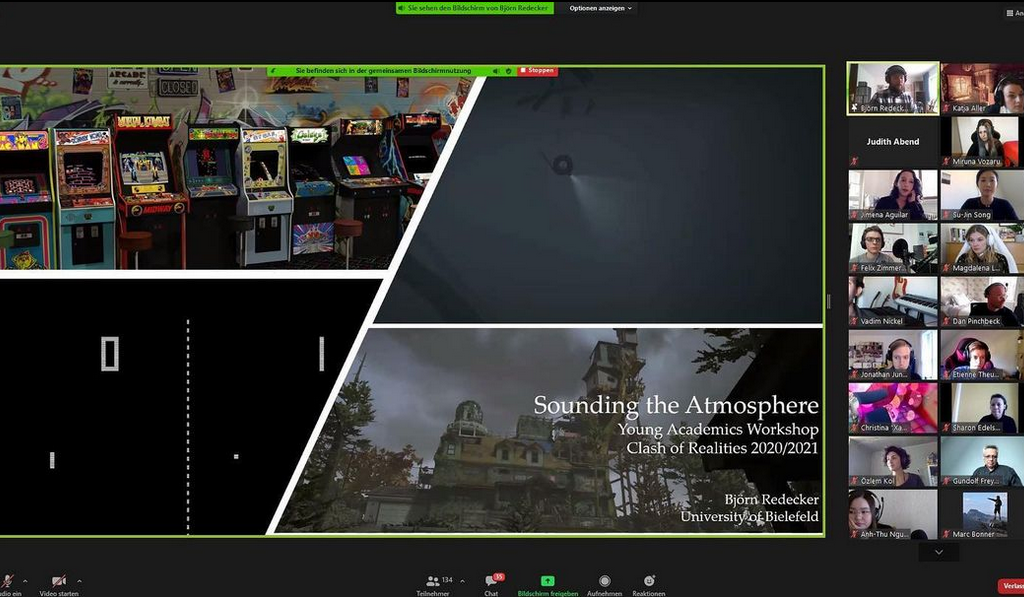Viewport: 1024px width, 597px height.
Task: Select Felix Zimmer's video thumbnail
Action: [893, 248]
